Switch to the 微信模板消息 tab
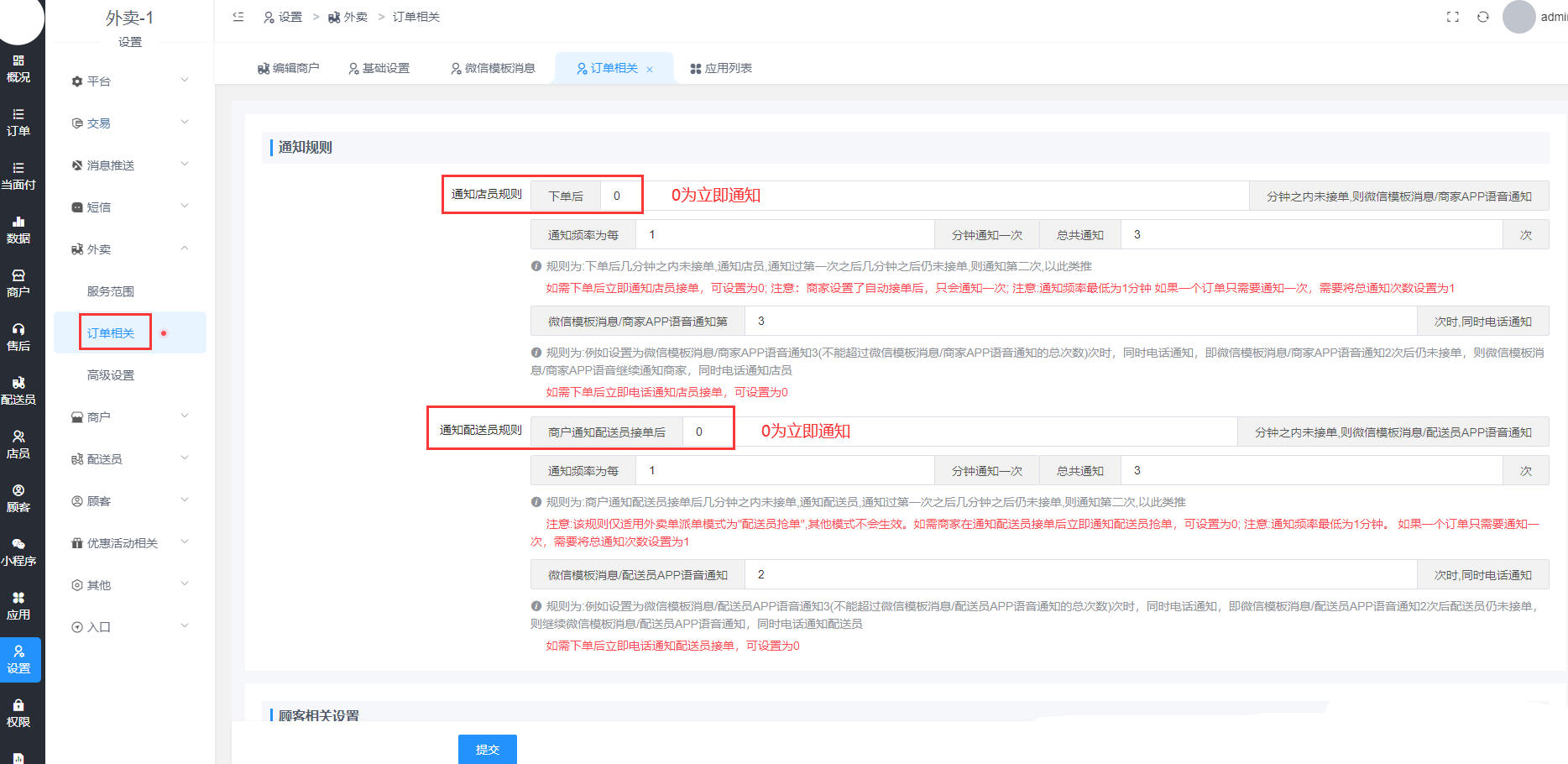 tap(493, 68)
